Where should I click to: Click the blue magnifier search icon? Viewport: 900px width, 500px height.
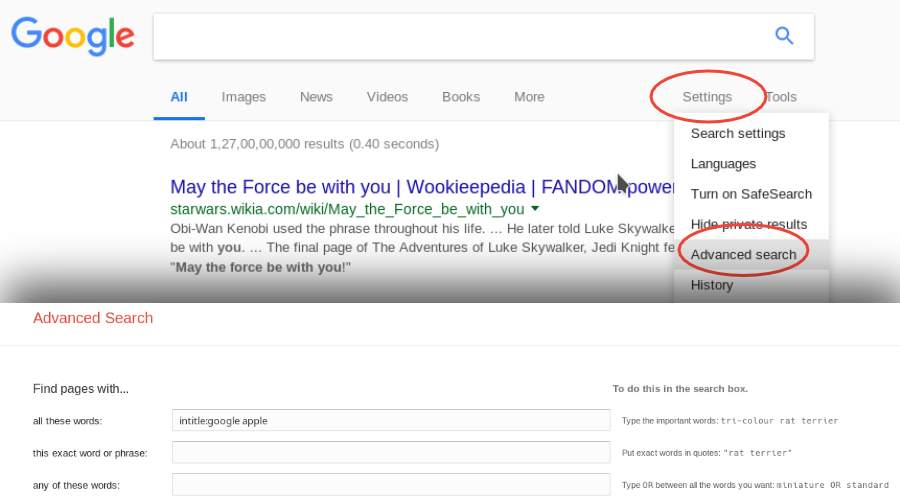[x=784, y=36]
